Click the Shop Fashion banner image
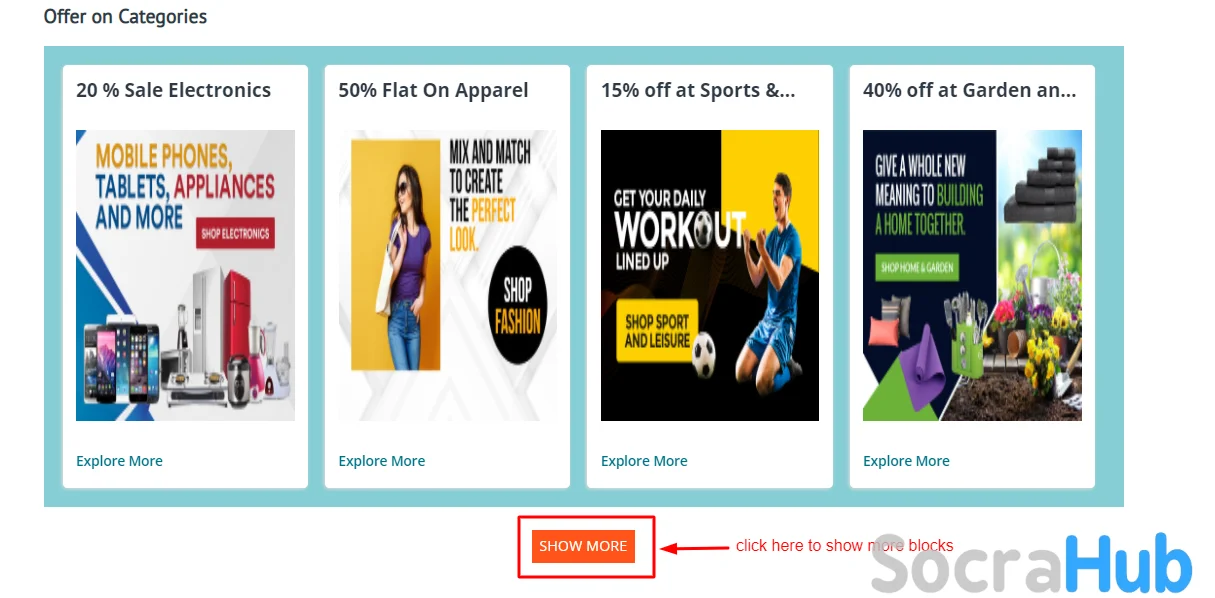The width and height of the screenshot is (1215, 598). point(448,275)
